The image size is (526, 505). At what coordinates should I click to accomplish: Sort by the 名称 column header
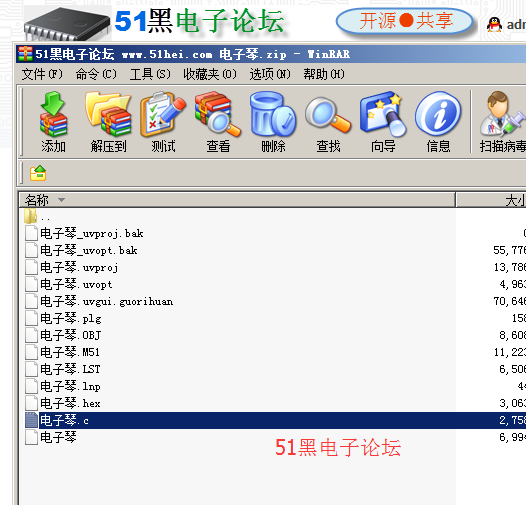[x=237, y=200]
